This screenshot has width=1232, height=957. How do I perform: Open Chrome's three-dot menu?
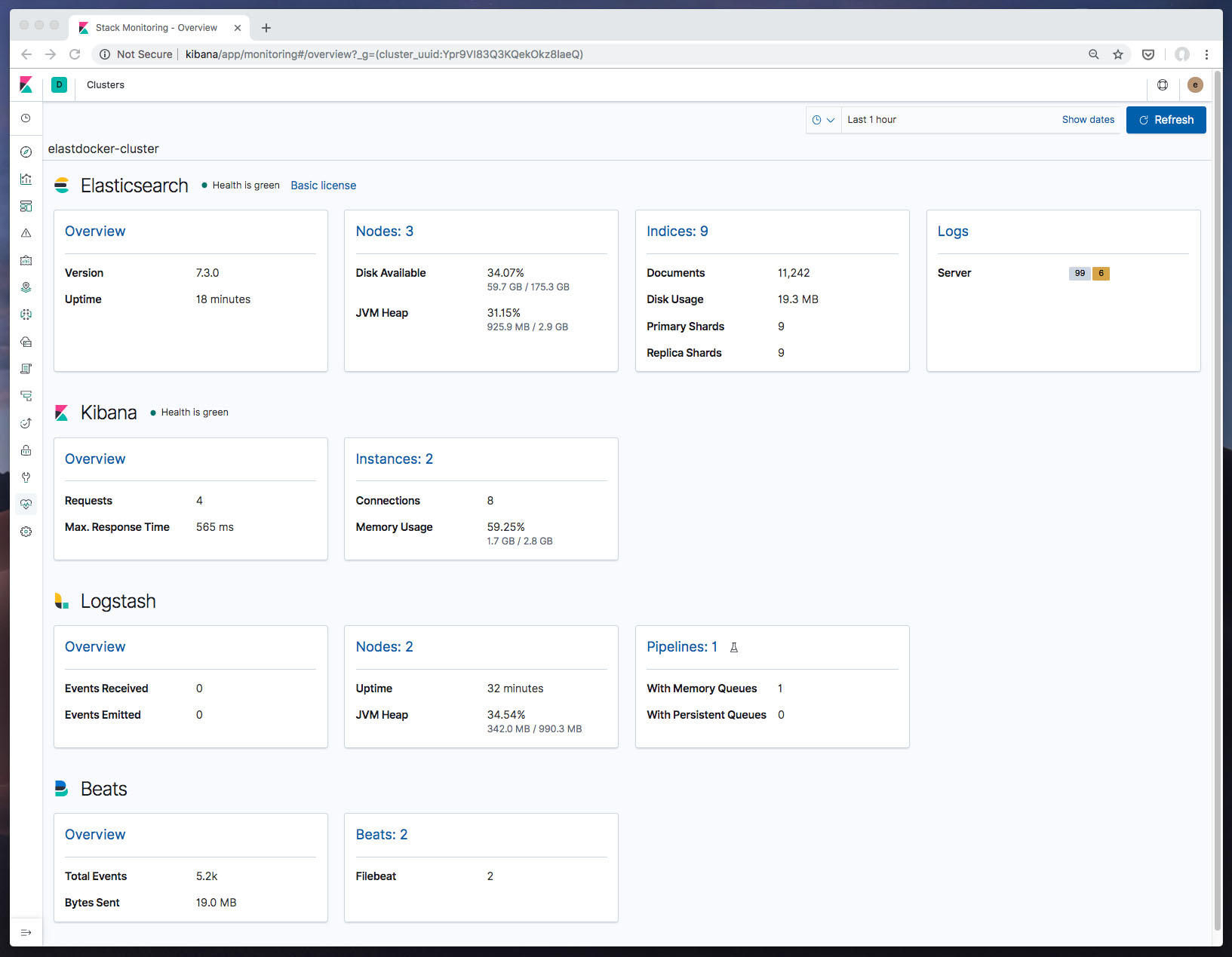point(1206,54)
